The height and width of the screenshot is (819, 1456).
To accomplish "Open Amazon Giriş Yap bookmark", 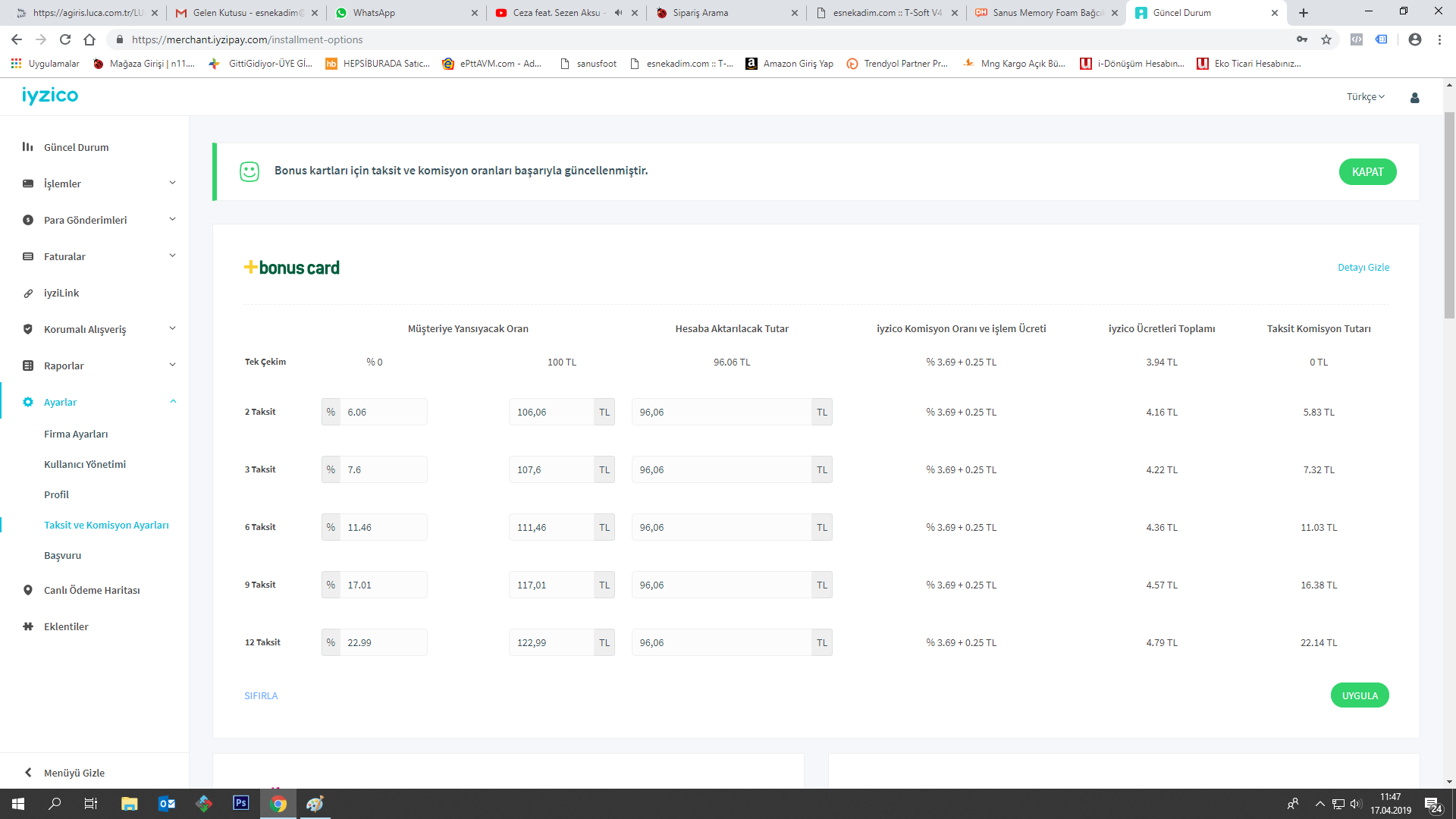I will pyautogui.click(x=789, y=64).
